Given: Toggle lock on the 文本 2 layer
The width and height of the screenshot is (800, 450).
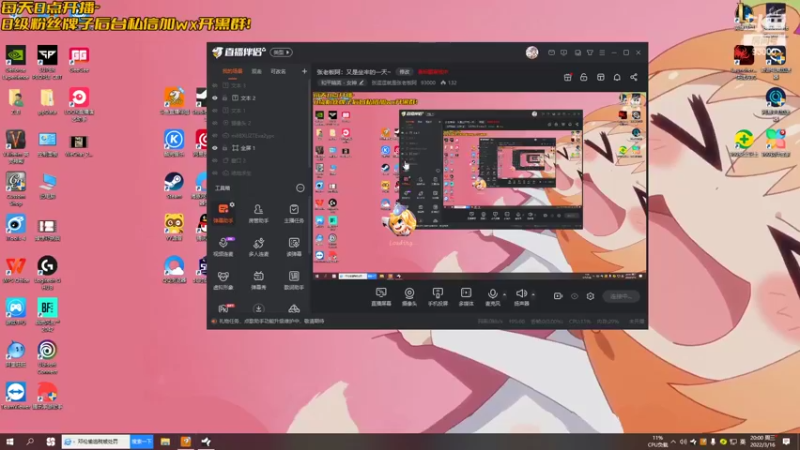Looking at the screenshot, I should coord(224,98).
